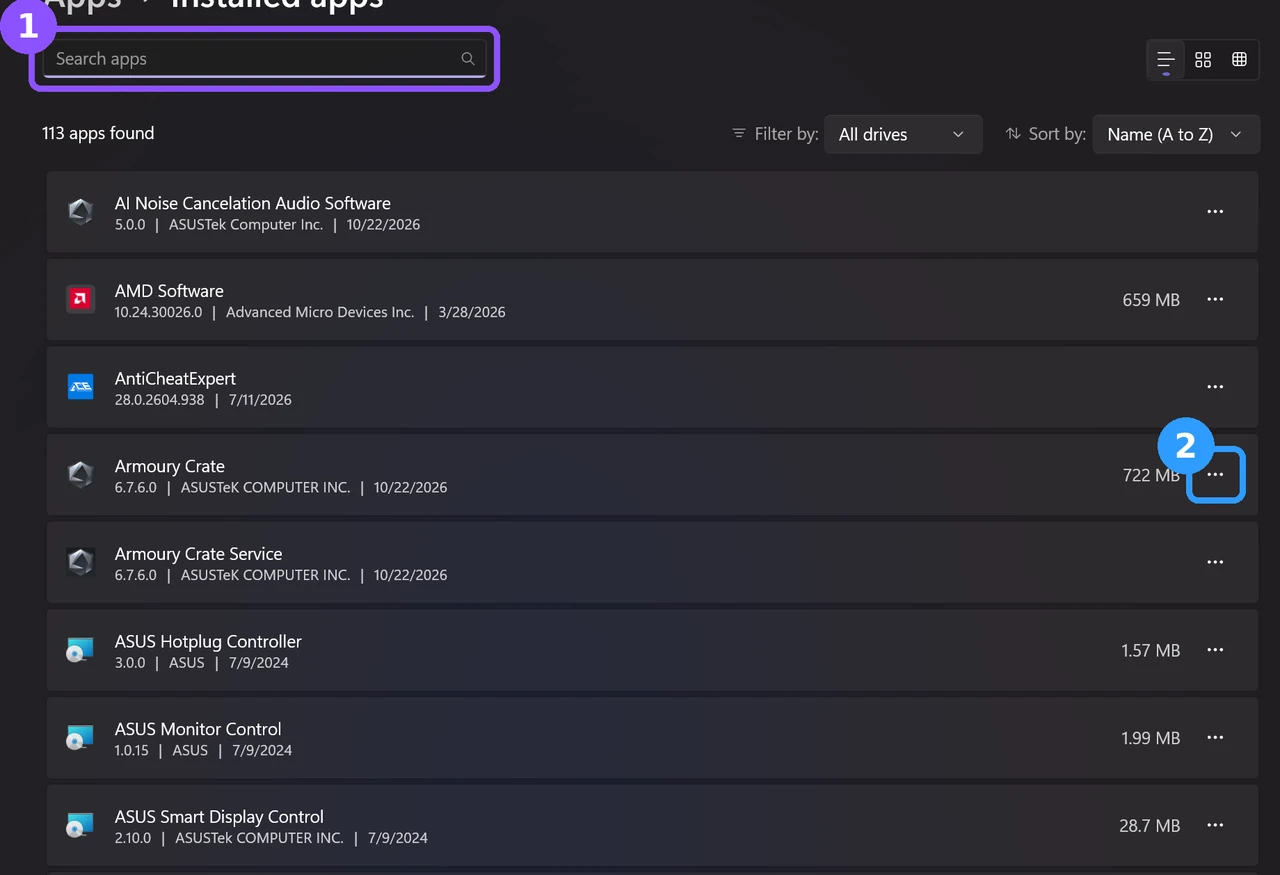The height and width of the screenshot is (875, 1280).
Task: Focus the Search apps input field
Action: click(264, 59)
